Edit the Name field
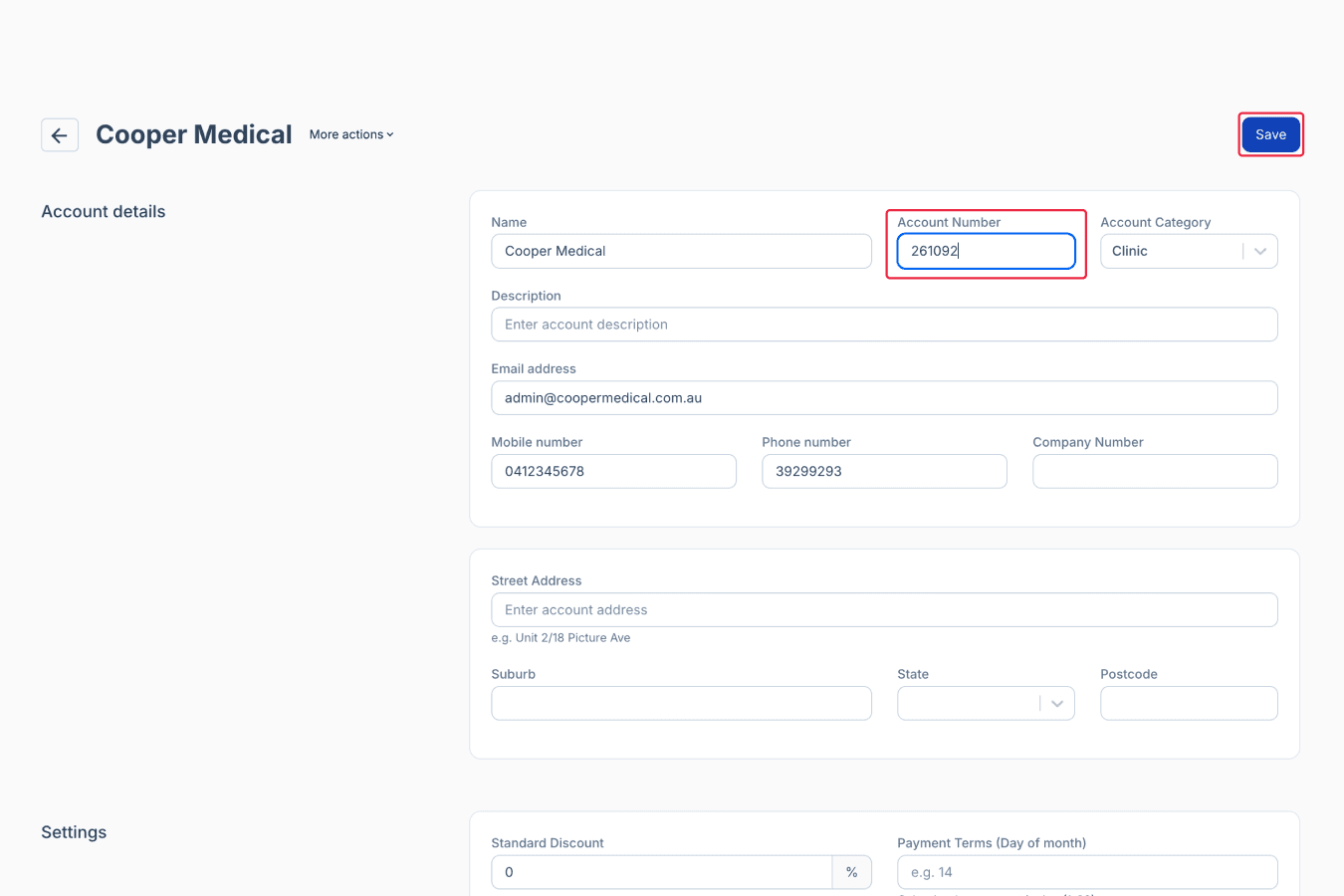Screen dimensions: 1344x896 [x=681, y=251]
